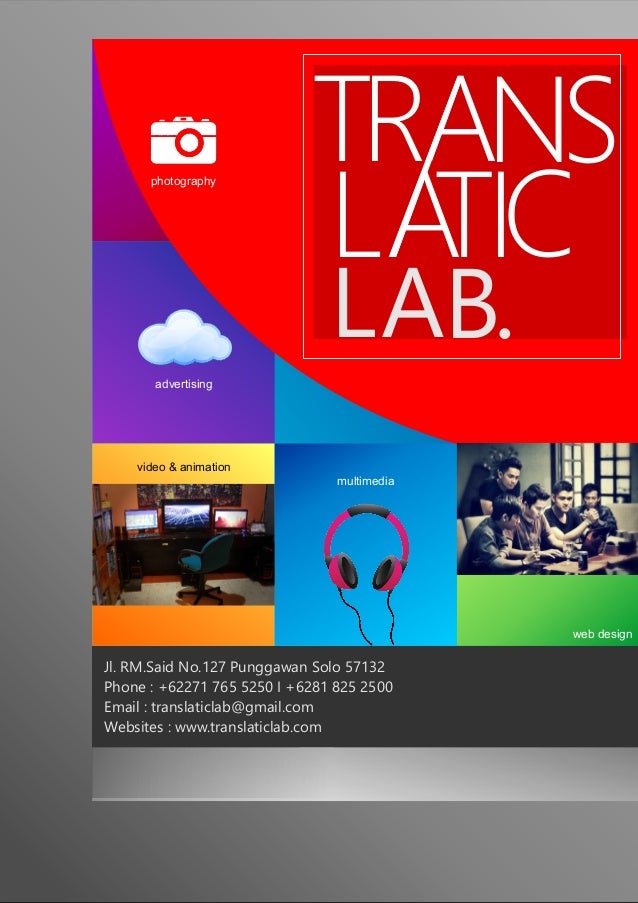Click the address line Jl. RM.Said No.127
This screenshot has height=903, width=638.
(244, 667)
